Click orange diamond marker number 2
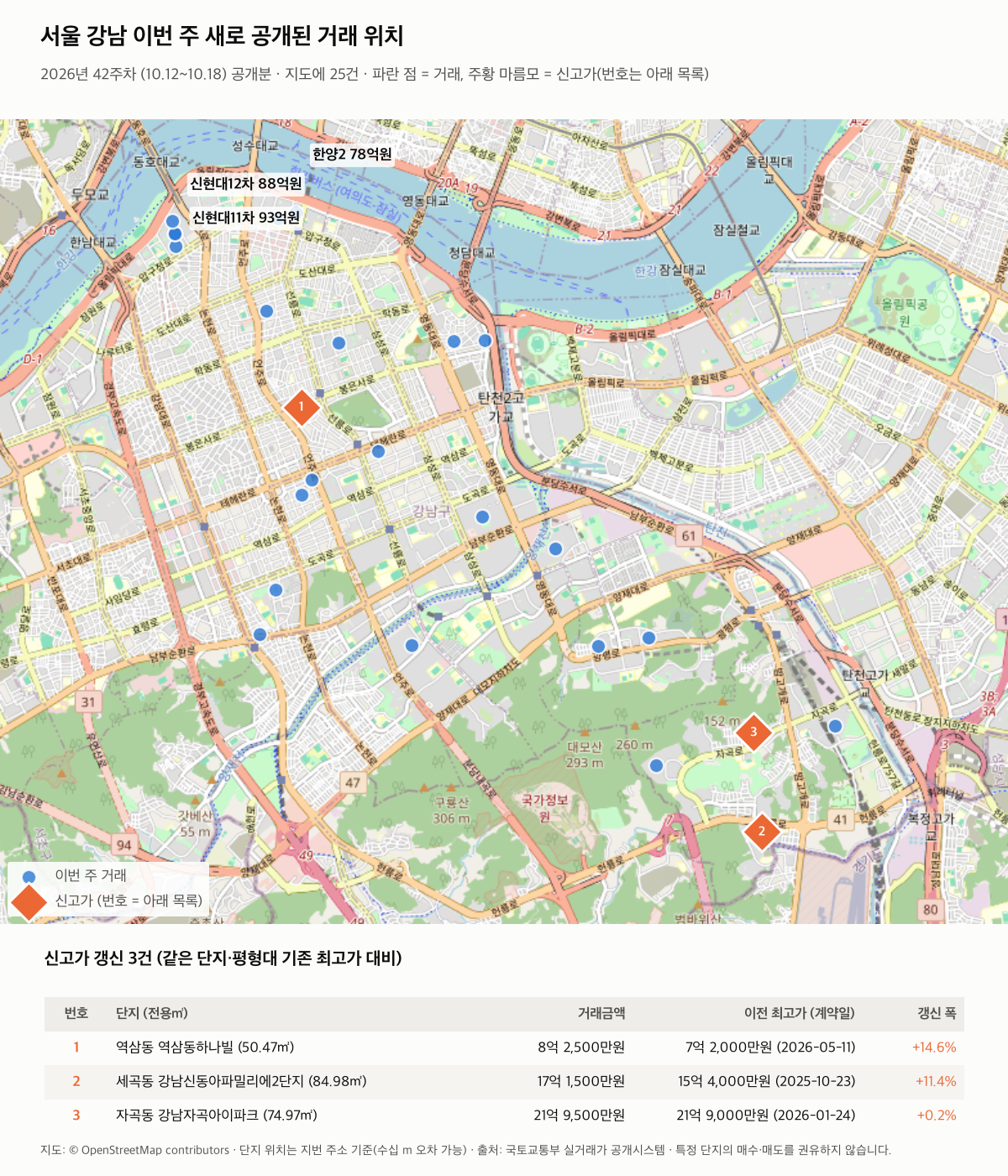This screenshot has height=1176, width=1008. tap(762, 832)
